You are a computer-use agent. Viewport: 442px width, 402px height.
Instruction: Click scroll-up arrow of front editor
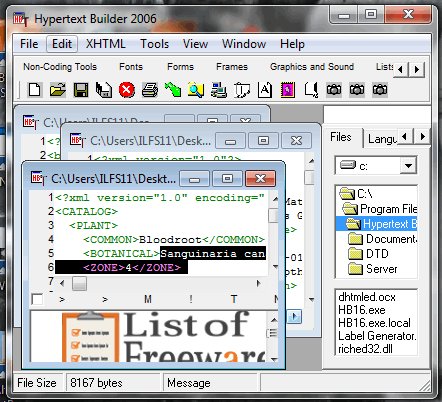pos(275,199)
